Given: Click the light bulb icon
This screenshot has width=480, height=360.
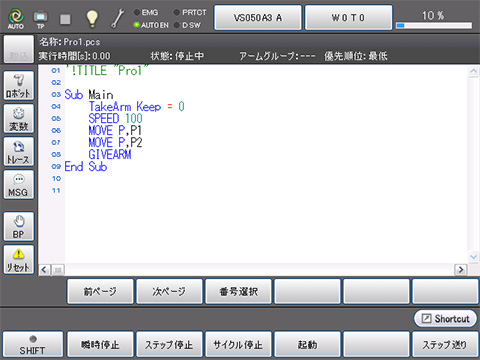Looking at the screenshot, I should click(92, 18).
